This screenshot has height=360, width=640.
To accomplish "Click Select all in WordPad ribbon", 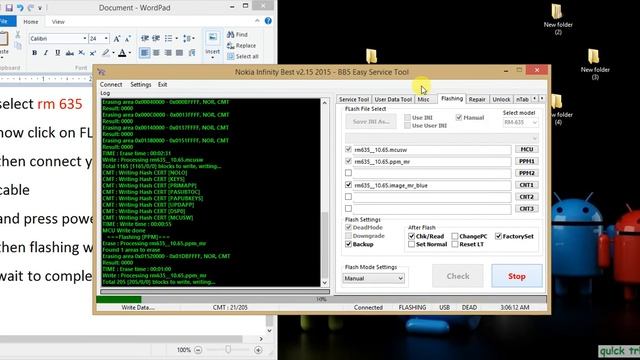I will click(243, 56).
